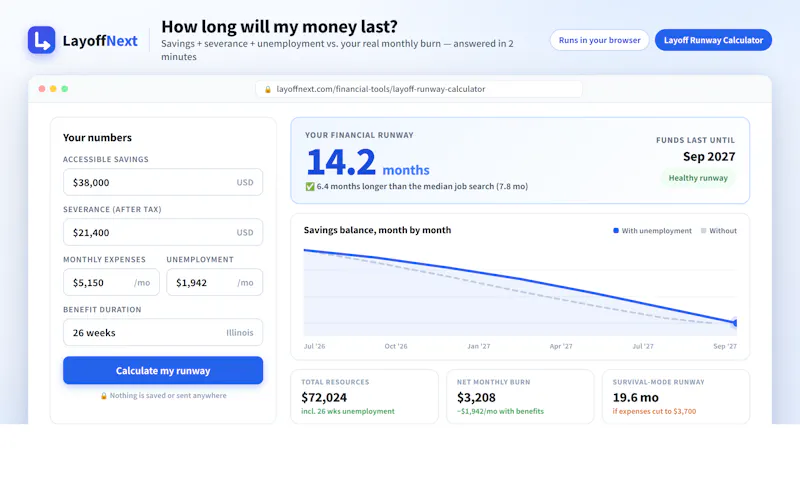Click the Oct '26 axis label
This screenshot has width=800, height=479.
[396, 346]
